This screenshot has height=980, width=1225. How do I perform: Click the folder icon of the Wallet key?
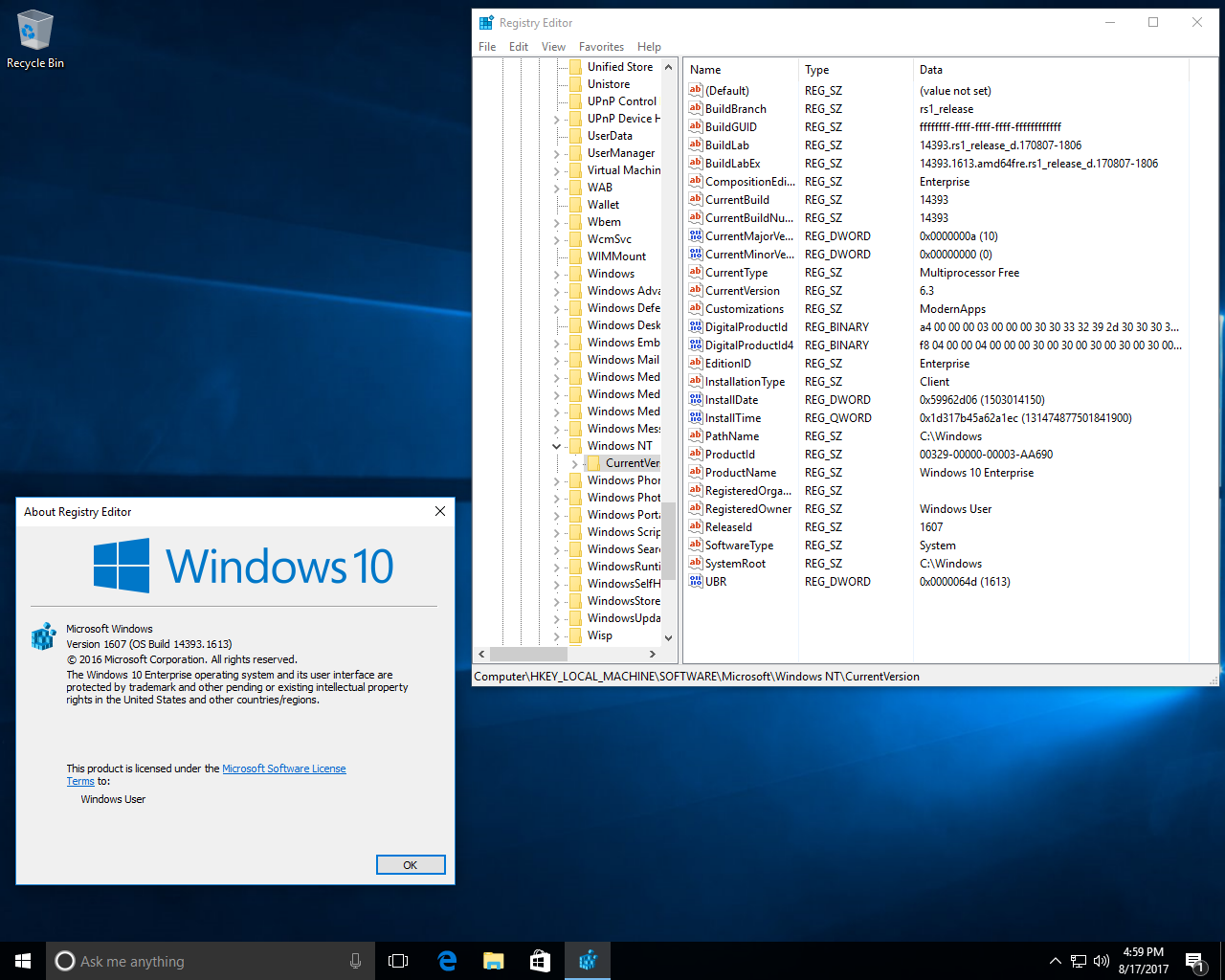coord(575,204)
